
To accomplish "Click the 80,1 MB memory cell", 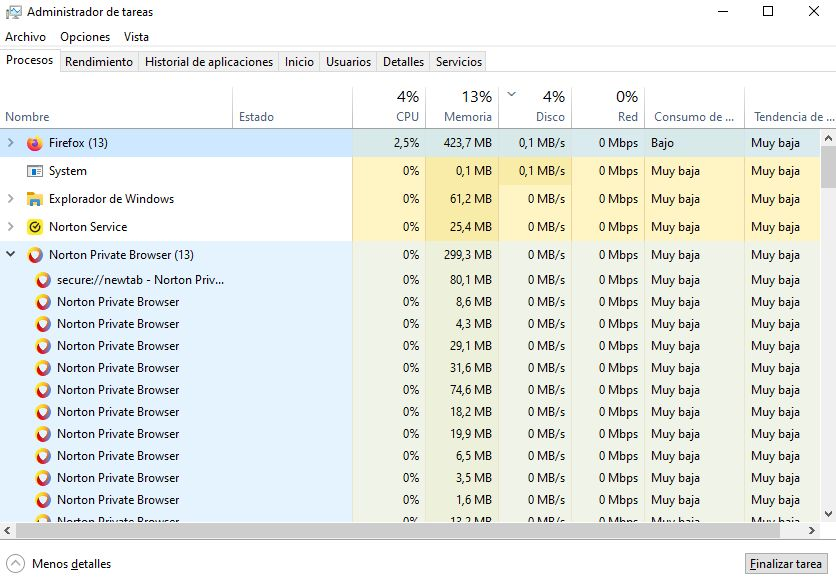I will click(x=471, y=280).
